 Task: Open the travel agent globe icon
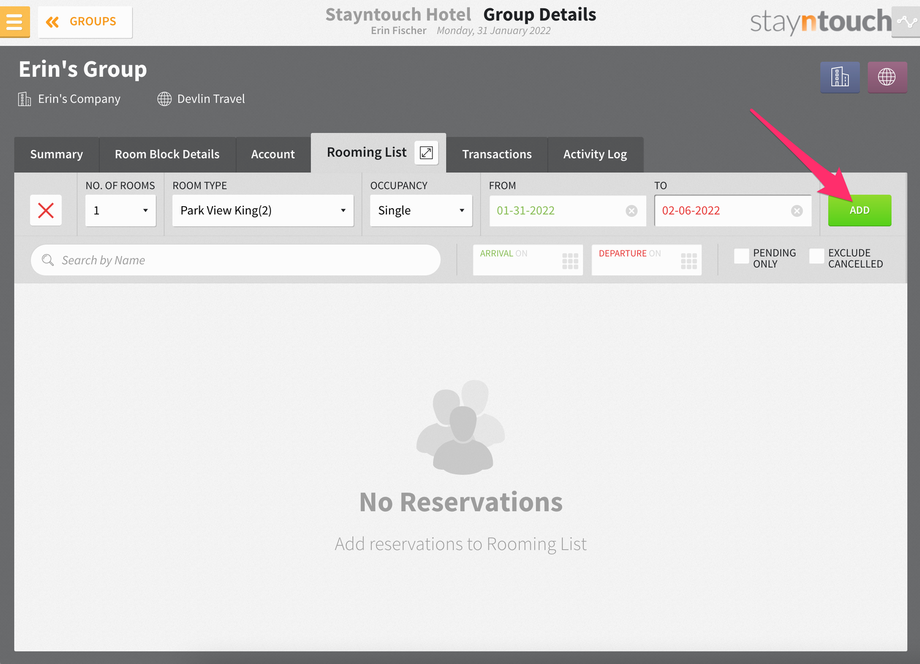[x=887, y=77]
